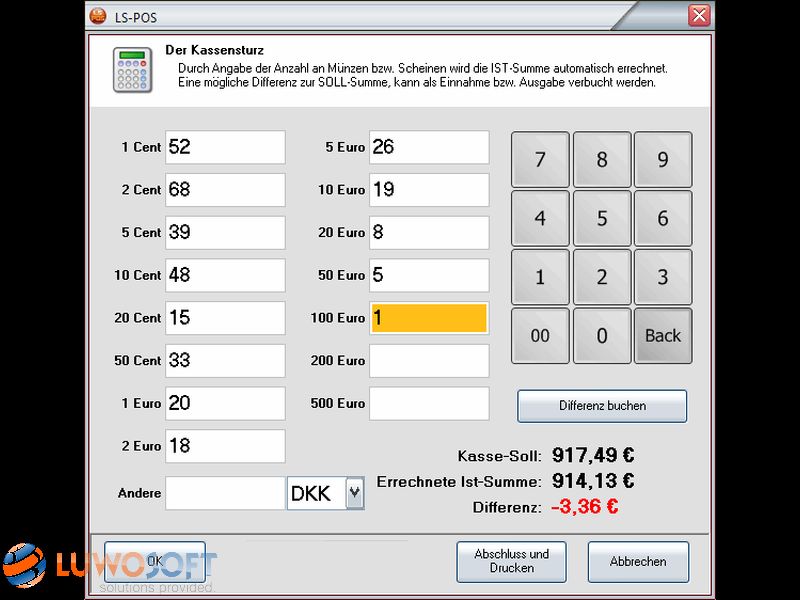
Task: Click the Abschluss und Drucken button
Action: coord(511,562)
